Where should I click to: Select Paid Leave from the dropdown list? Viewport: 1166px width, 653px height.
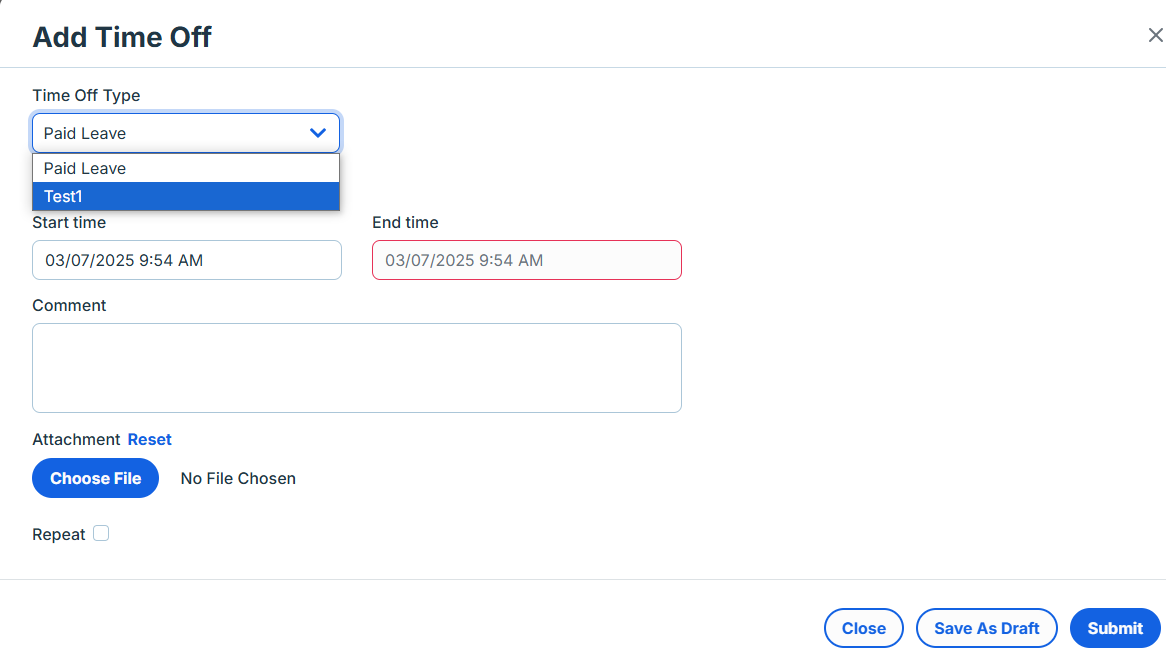186,168
